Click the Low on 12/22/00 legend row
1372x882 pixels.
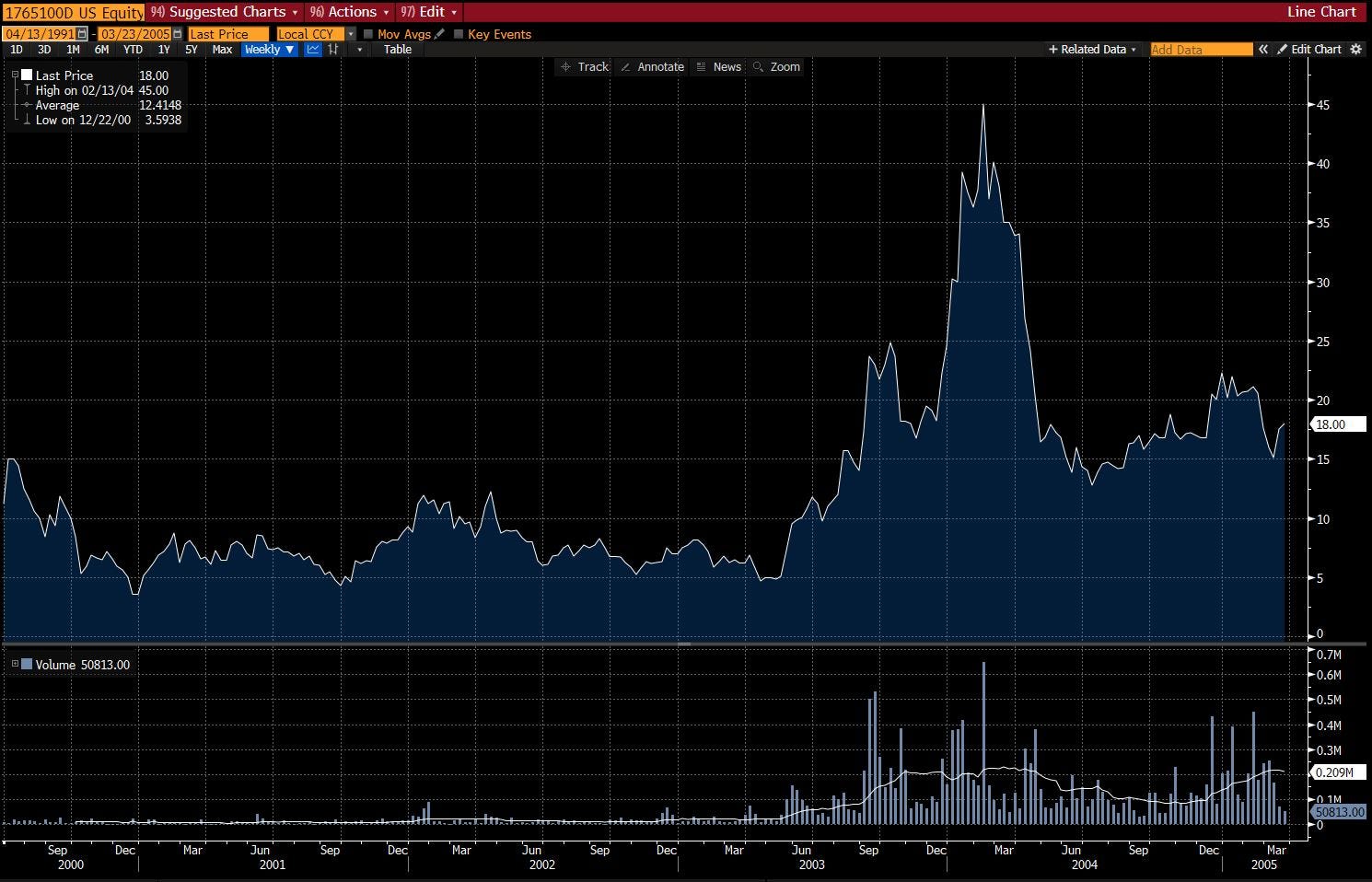point(101,120)
